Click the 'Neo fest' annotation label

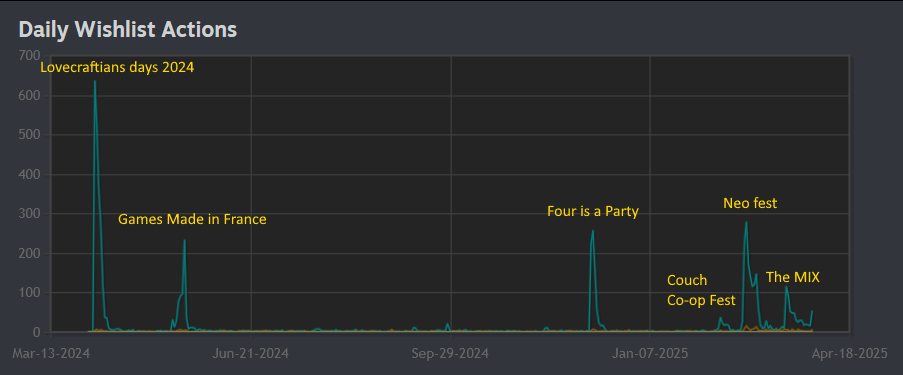tap(750, 203)
